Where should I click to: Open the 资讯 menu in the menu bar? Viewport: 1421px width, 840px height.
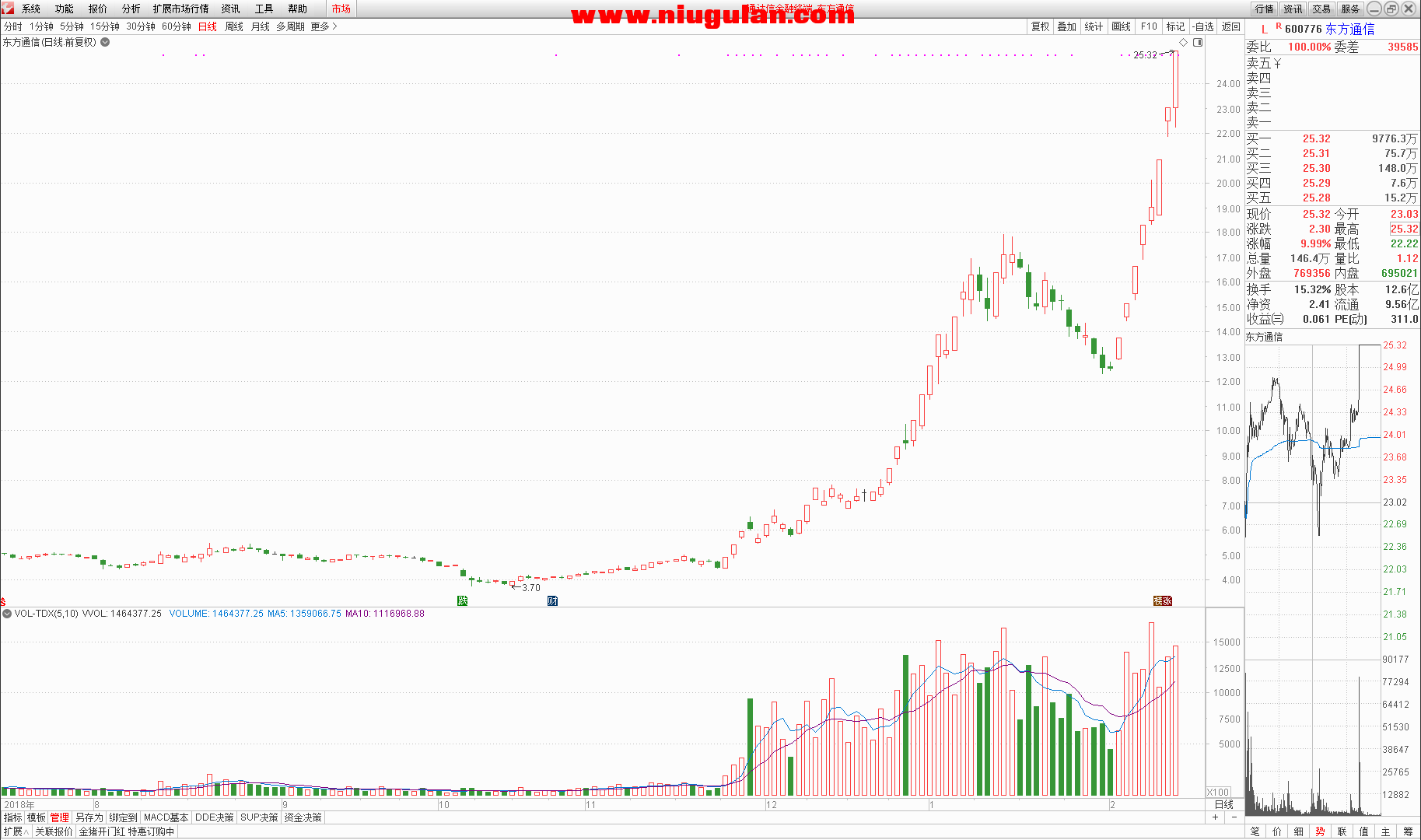tap(231, 9)
